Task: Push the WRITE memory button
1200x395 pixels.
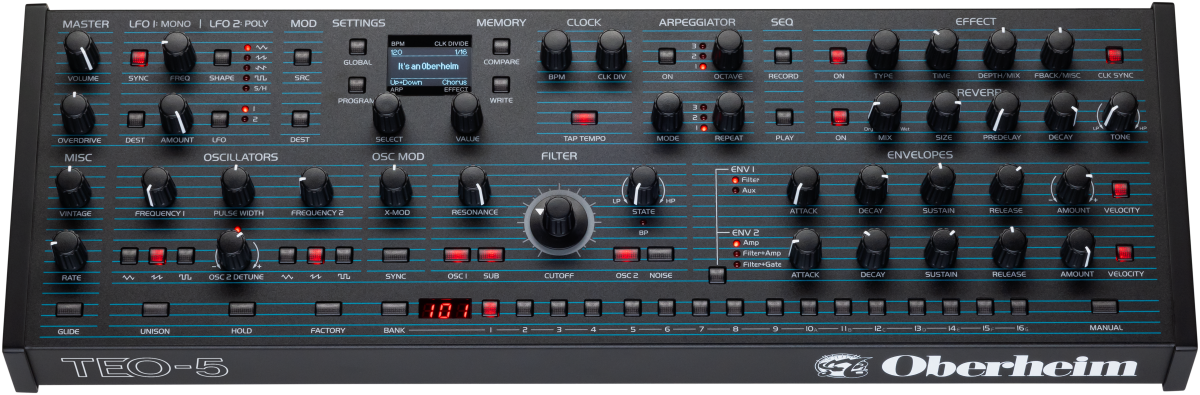Action: [x=501, y=84]
